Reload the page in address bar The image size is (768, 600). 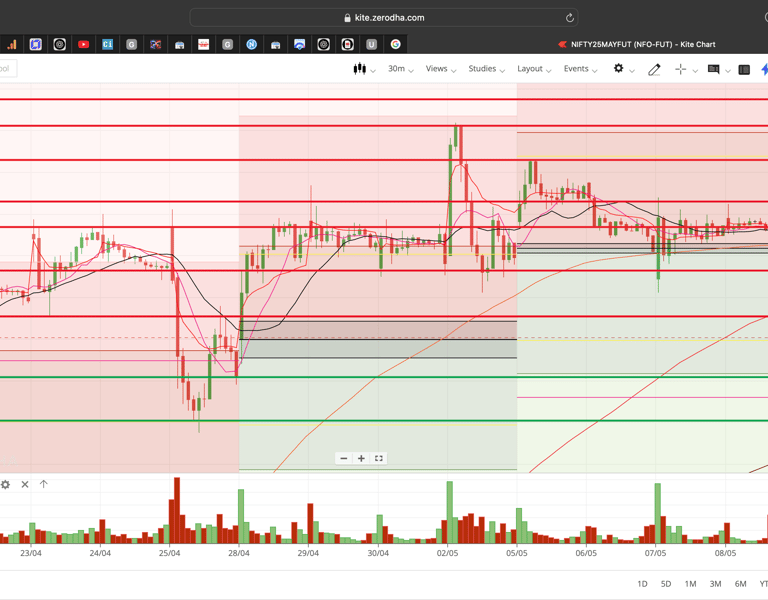point(569,18)
